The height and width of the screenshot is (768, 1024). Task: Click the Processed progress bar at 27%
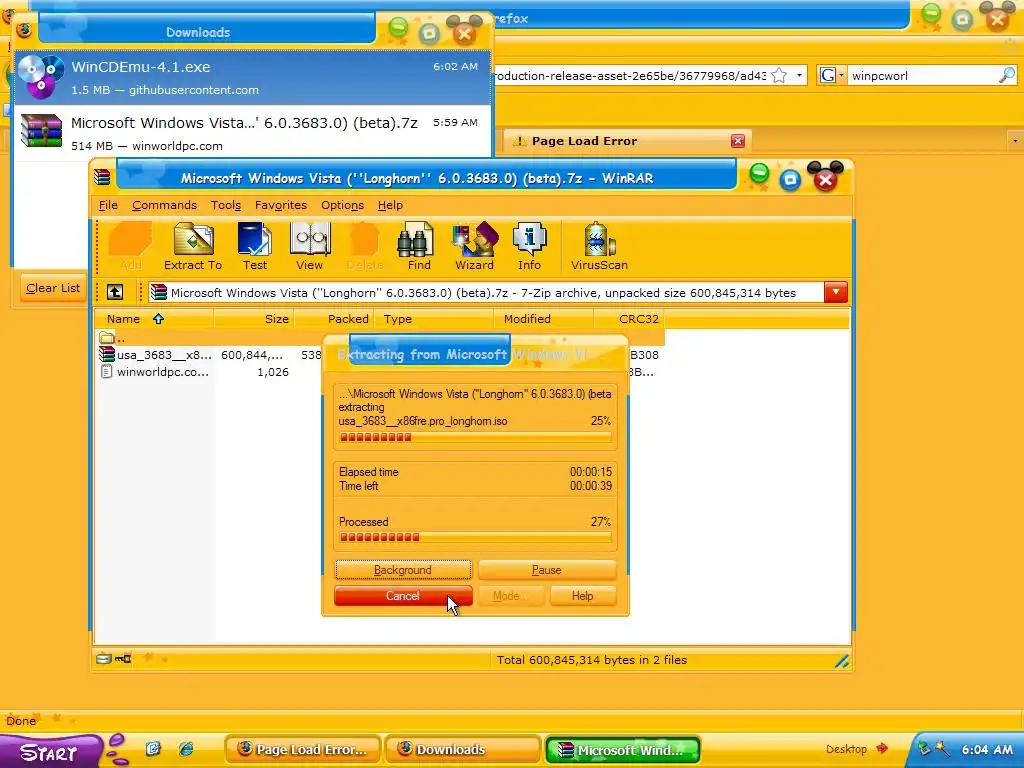[x=475, y=537]
